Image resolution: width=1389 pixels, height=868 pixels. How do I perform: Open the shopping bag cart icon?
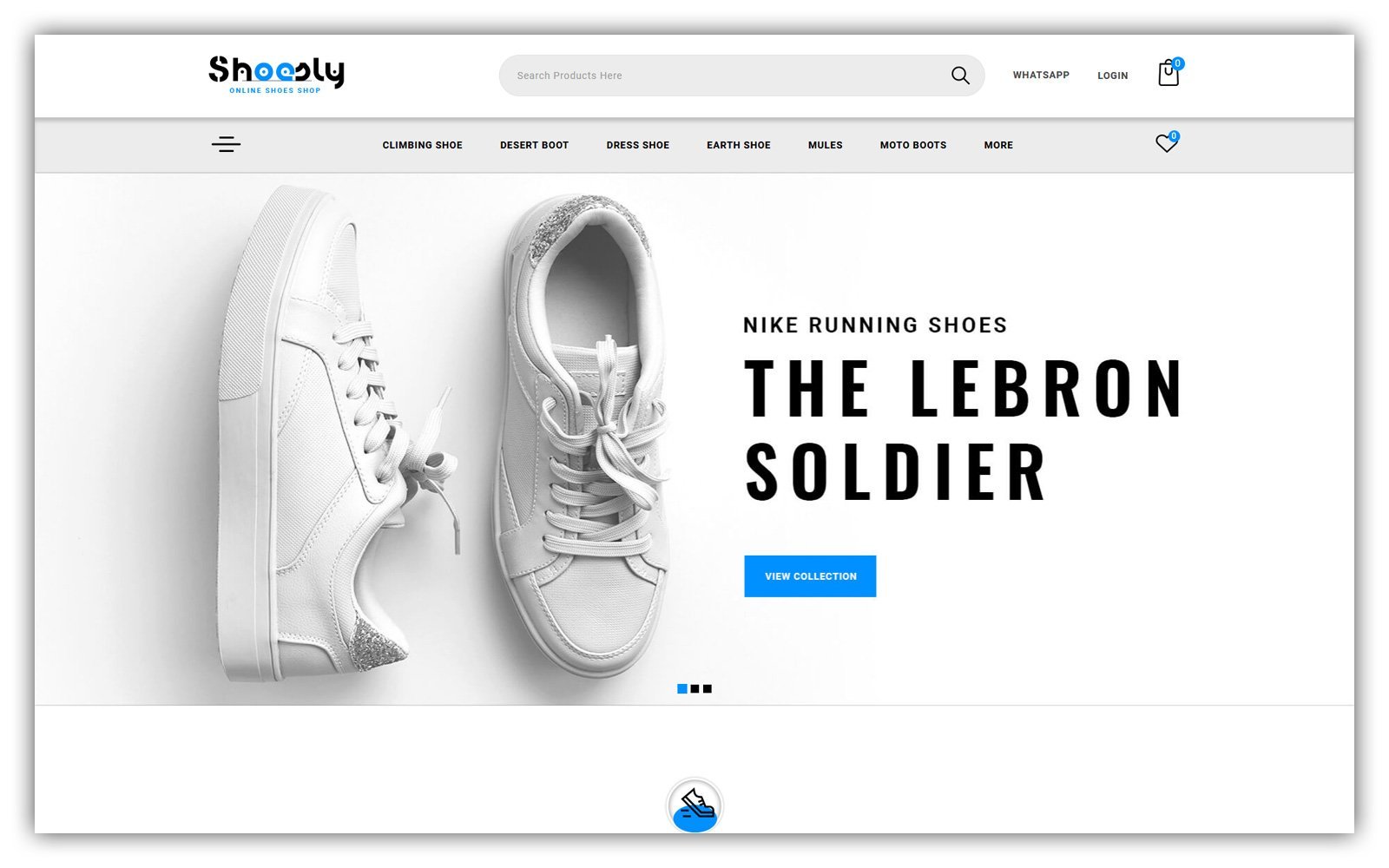pos(1169,73)
